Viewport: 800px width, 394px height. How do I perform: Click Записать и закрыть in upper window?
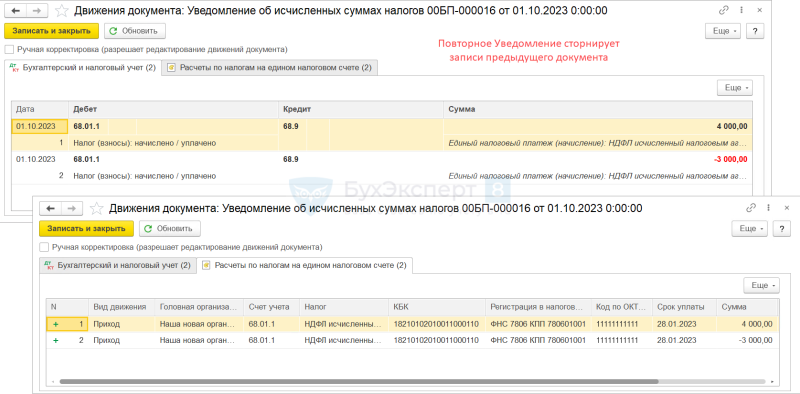pos(51,31)
